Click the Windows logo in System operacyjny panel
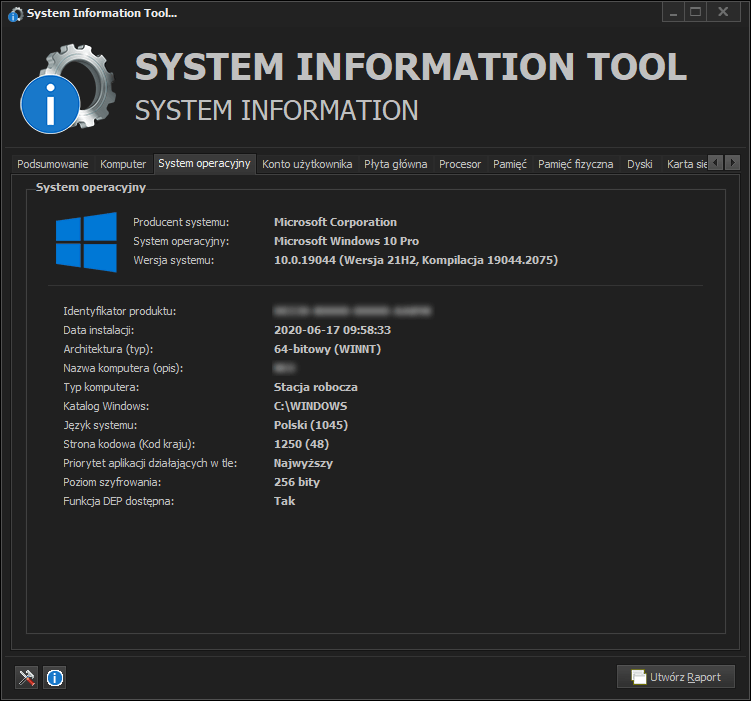Screen dimensions: 751x701 (86, 242)
